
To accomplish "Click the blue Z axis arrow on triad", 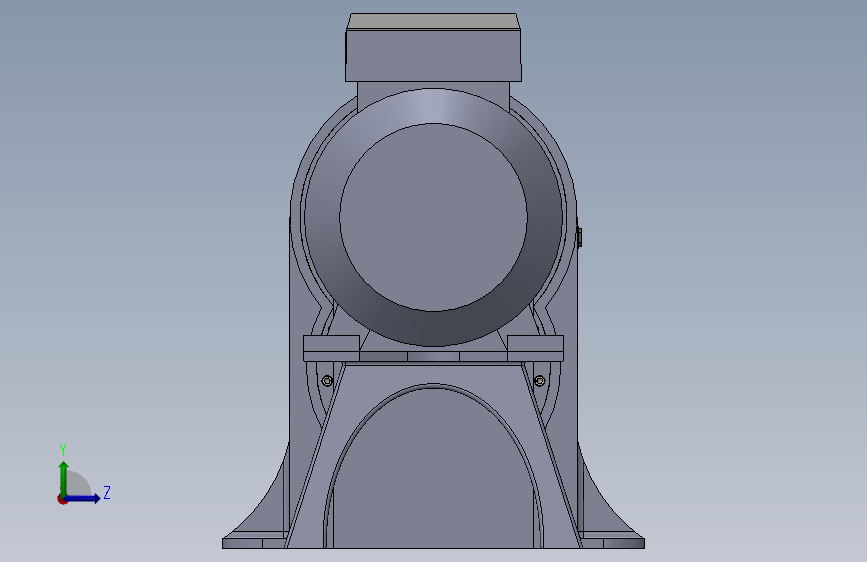I will (x=83, y=498).
